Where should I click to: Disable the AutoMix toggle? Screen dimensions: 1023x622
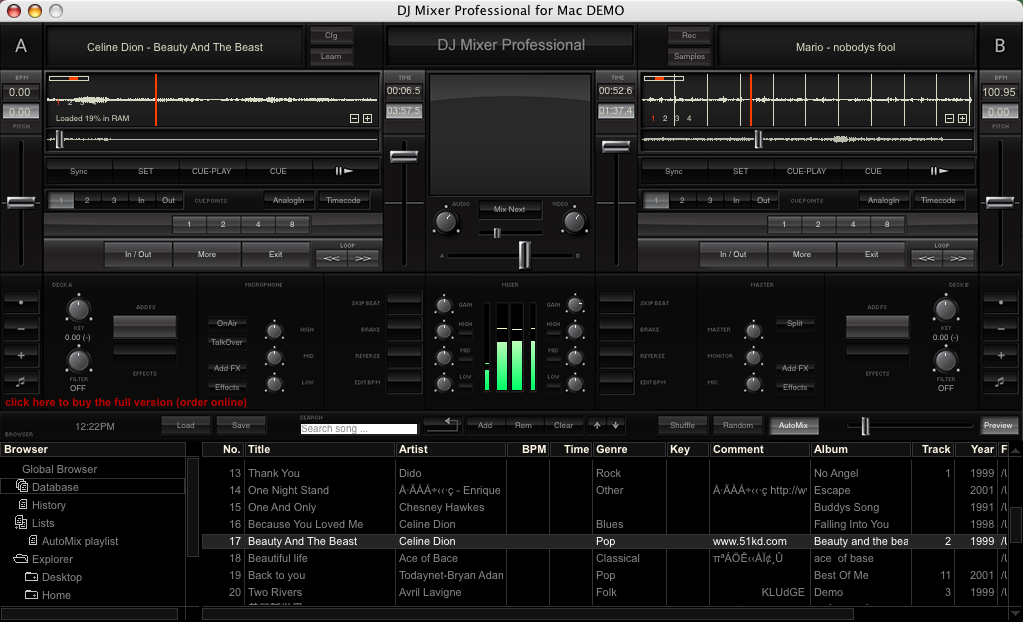click(793, 425)
